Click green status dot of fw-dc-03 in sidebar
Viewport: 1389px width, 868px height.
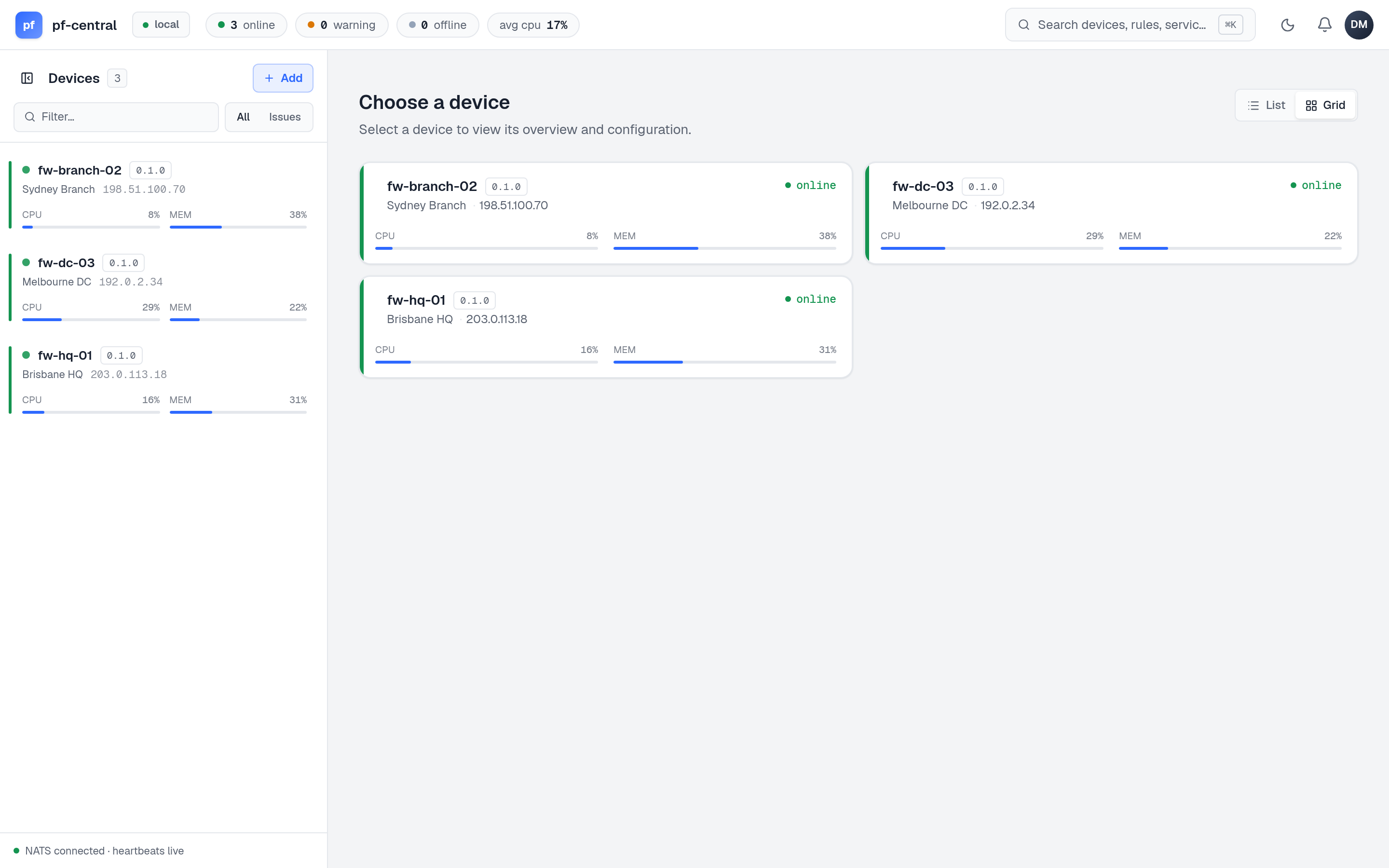[26, 262]
